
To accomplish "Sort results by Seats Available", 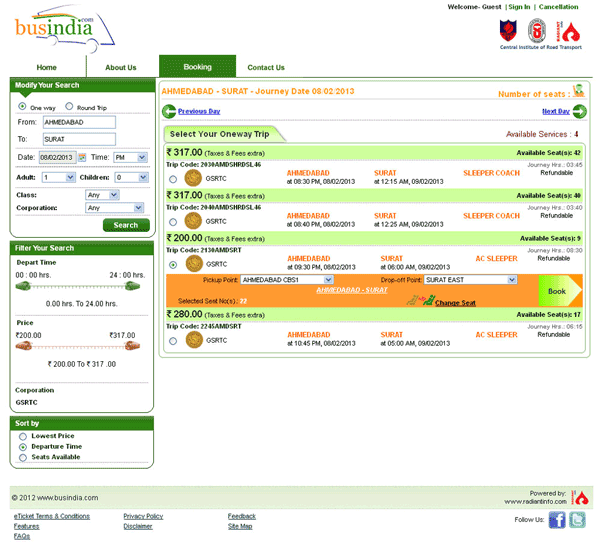I will pyautogui.click(x=23, y=458).
